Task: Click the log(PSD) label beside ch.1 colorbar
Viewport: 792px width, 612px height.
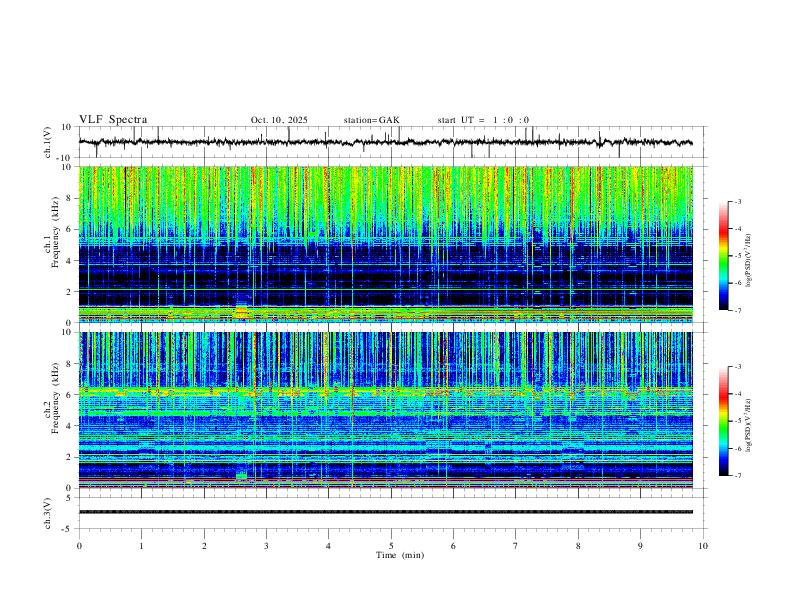Action: coord(749,261)
